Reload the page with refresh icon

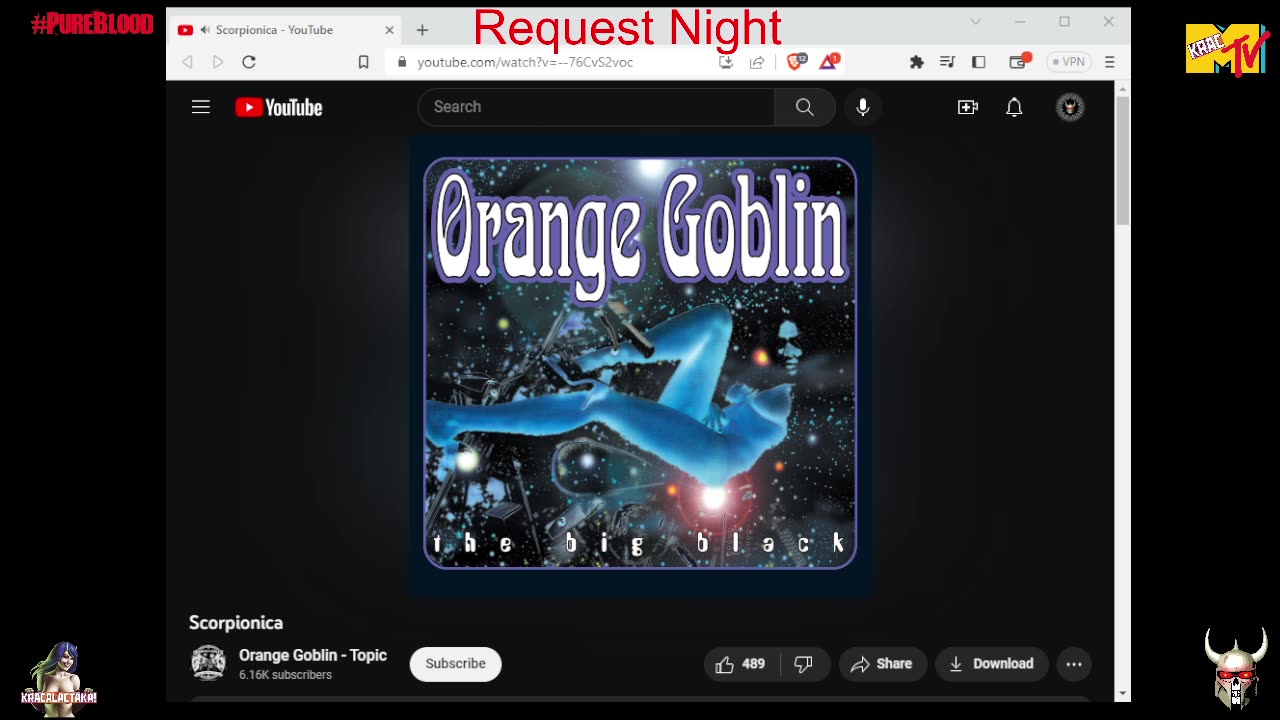pos(249,62)
